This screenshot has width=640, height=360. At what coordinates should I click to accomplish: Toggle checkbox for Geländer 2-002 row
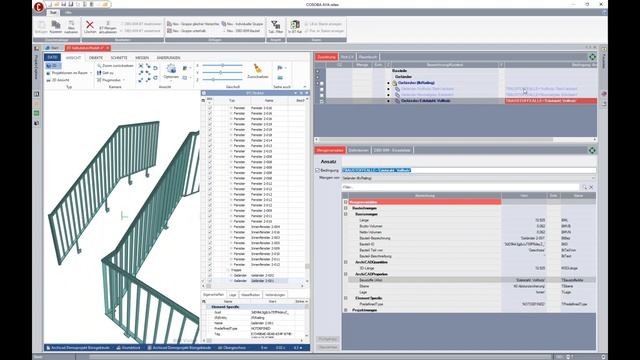[x=210, y=276]
